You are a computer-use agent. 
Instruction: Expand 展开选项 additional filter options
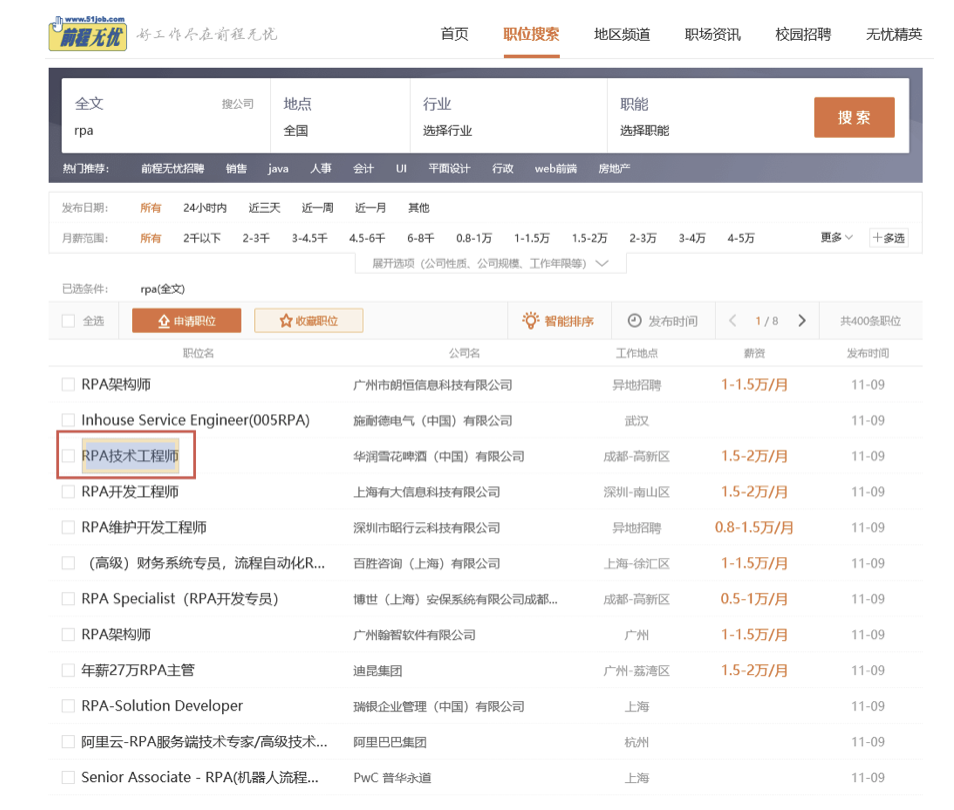tap(490, 264)
